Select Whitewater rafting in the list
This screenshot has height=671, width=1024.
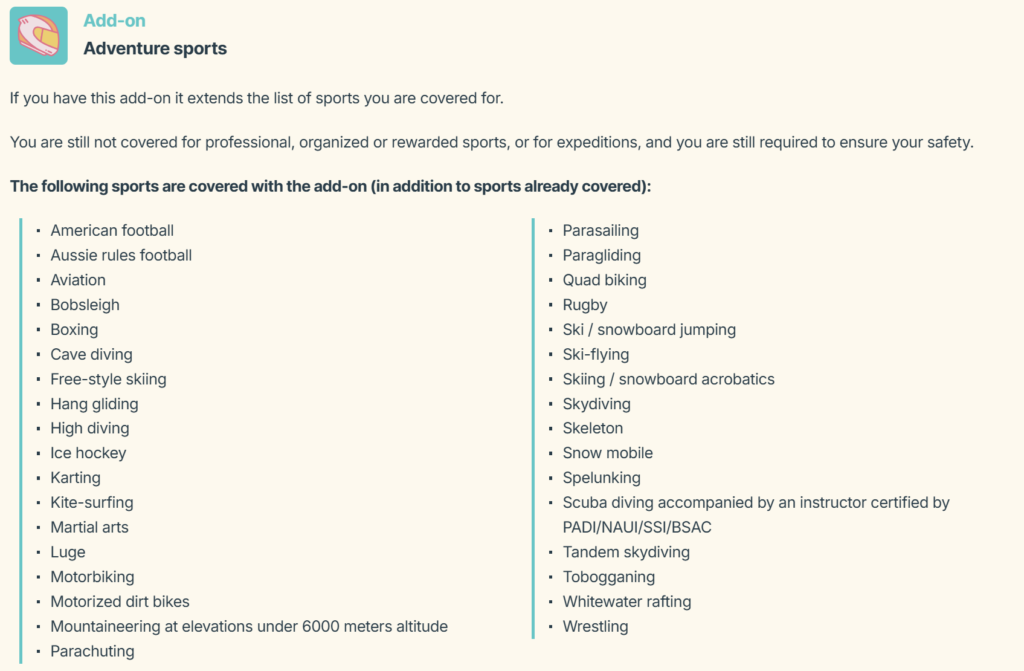(626, 602)
